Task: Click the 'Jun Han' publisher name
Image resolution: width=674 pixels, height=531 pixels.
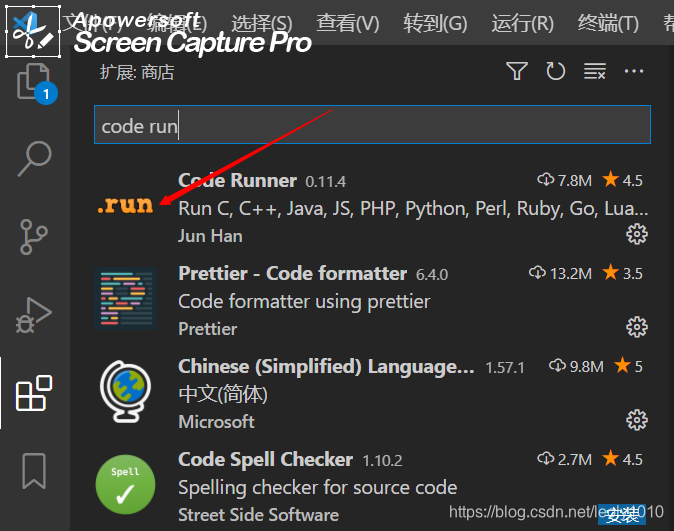Action: tap(210, 236)
